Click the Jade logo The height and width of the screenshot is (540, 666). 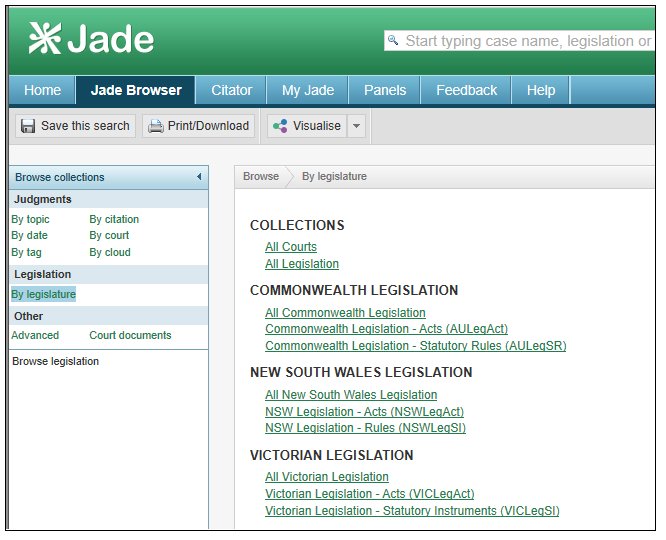tap(91, 39)
